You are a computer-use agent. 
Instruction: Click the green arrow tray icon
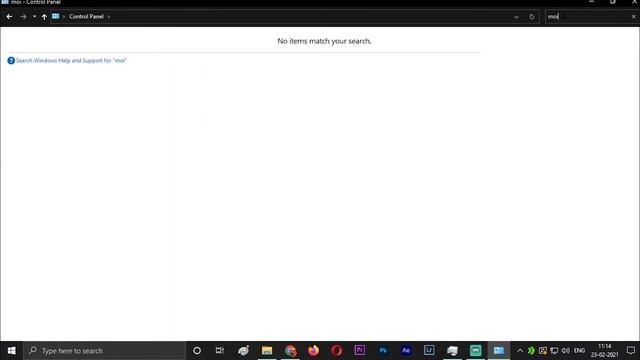pos(531,351)
